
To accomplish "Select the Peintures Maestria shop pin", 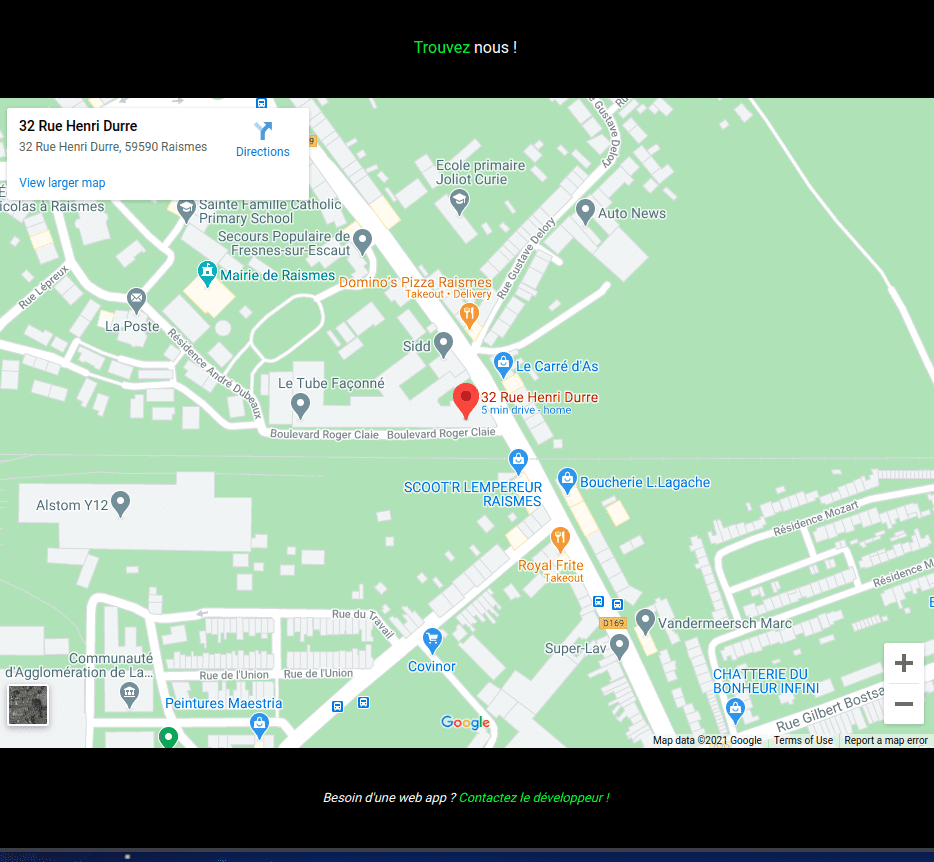I will [259, 726].
